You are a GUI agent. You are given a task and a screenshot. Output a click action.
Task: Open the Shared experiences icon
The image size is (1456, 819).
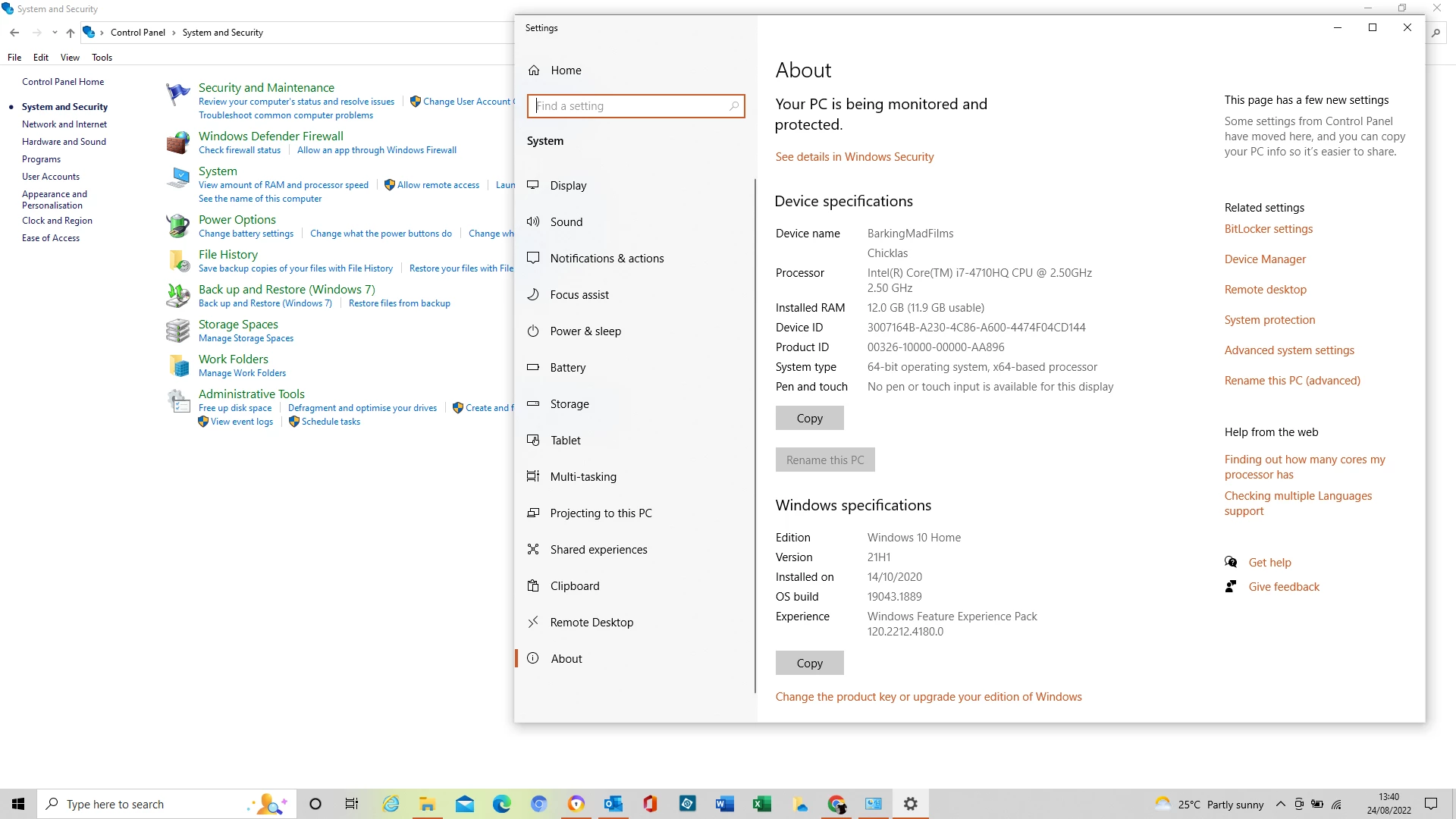click(x=533, y=549)
